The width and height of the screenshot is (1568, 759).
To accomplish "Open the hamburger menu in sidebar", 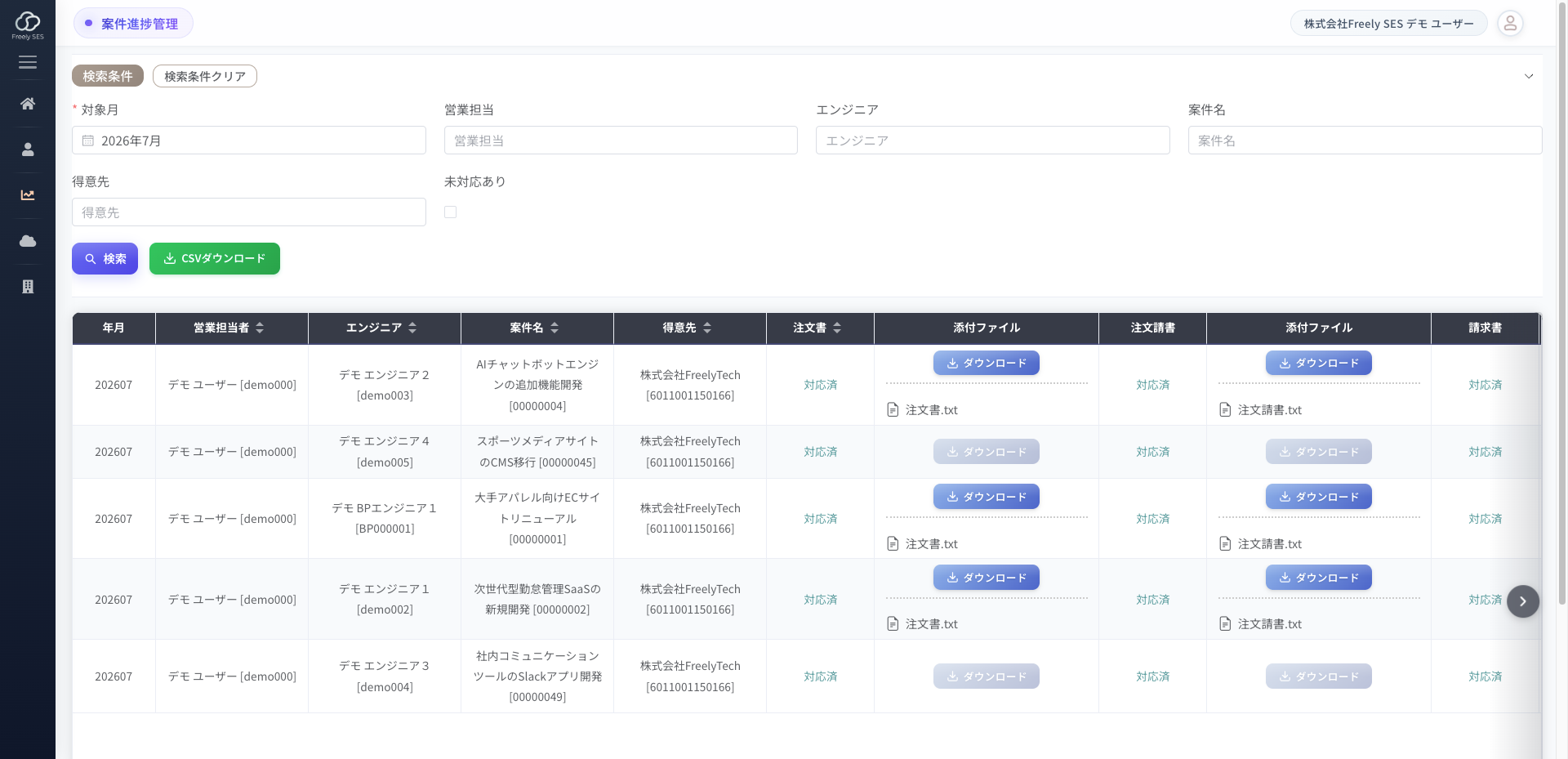I will tap(28, 62).
